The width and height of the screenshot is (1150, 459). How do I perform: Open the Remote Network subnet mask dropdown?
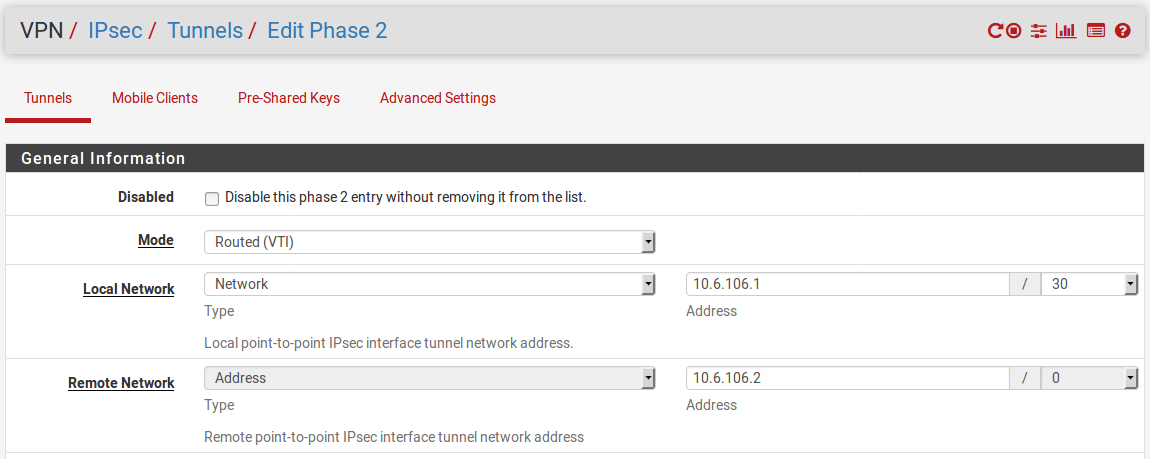pyautogui.click(x=1089, y=378)
